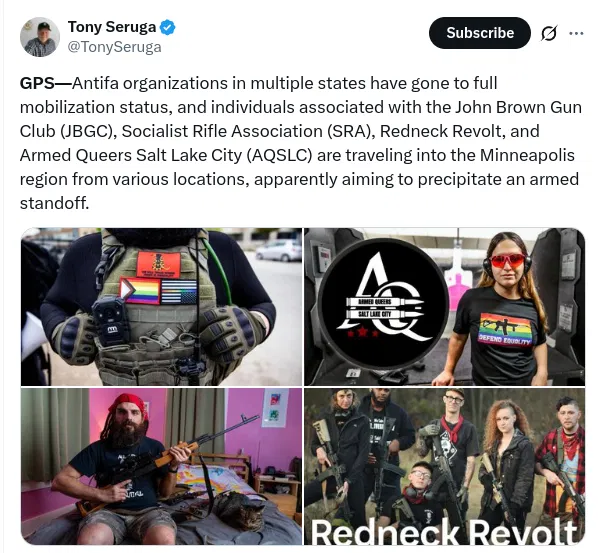601x553 pixels.
Task: Click the circular AQ Salt Lake City logo
Action: click(x=383, y=303)
